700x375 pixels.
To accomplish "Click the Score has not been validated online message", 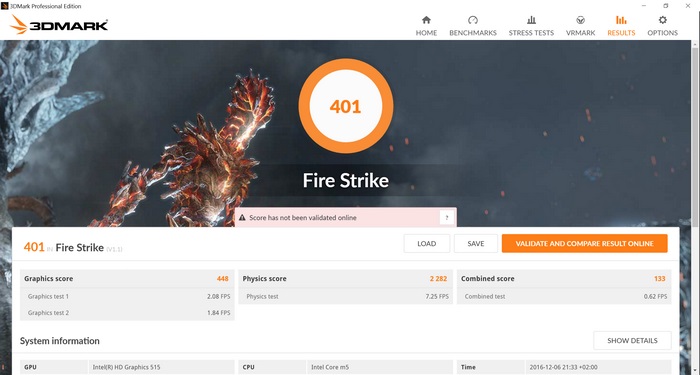I will click(x=303, y=218).
